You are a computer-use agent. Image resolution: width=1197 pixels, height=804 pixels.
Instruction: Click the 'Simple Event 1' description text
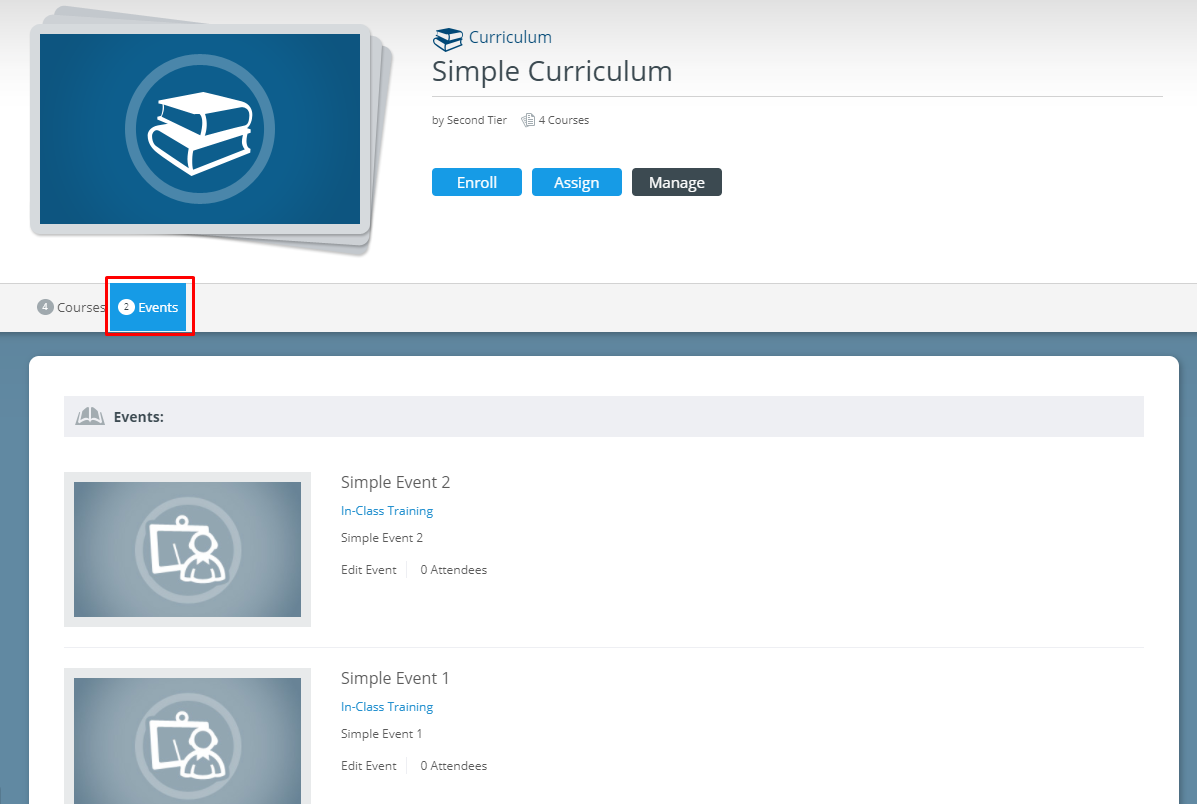click(x=381, y=734)
